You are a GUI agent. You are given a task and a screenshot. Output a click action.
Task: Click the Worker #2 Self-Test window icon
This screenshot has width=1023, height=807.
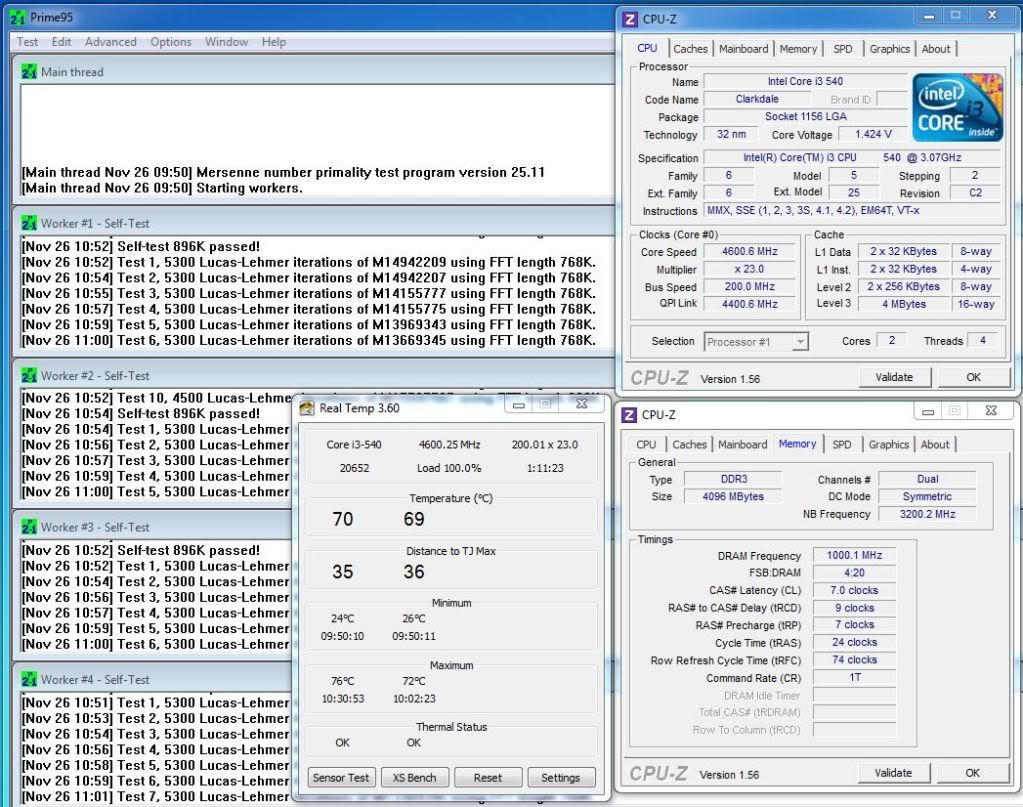(29, 376)
